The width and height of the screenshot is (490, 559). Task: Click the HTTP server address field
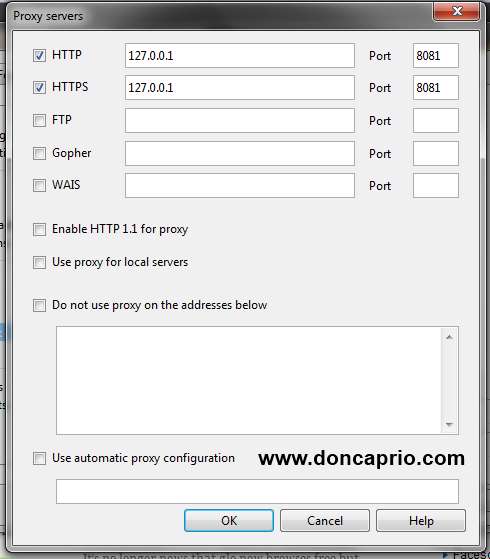[x=240, y=56]
